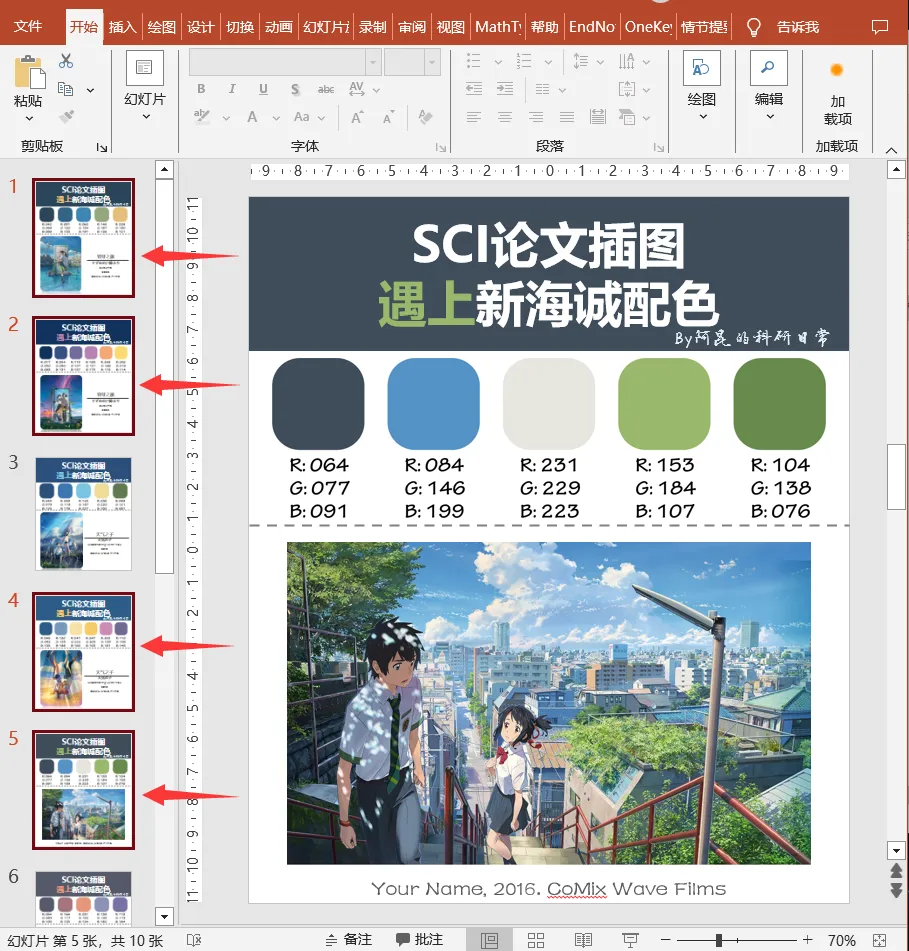Click the comments speech bubble icon
The image size is (909, 951).
[x=879, y=27]
